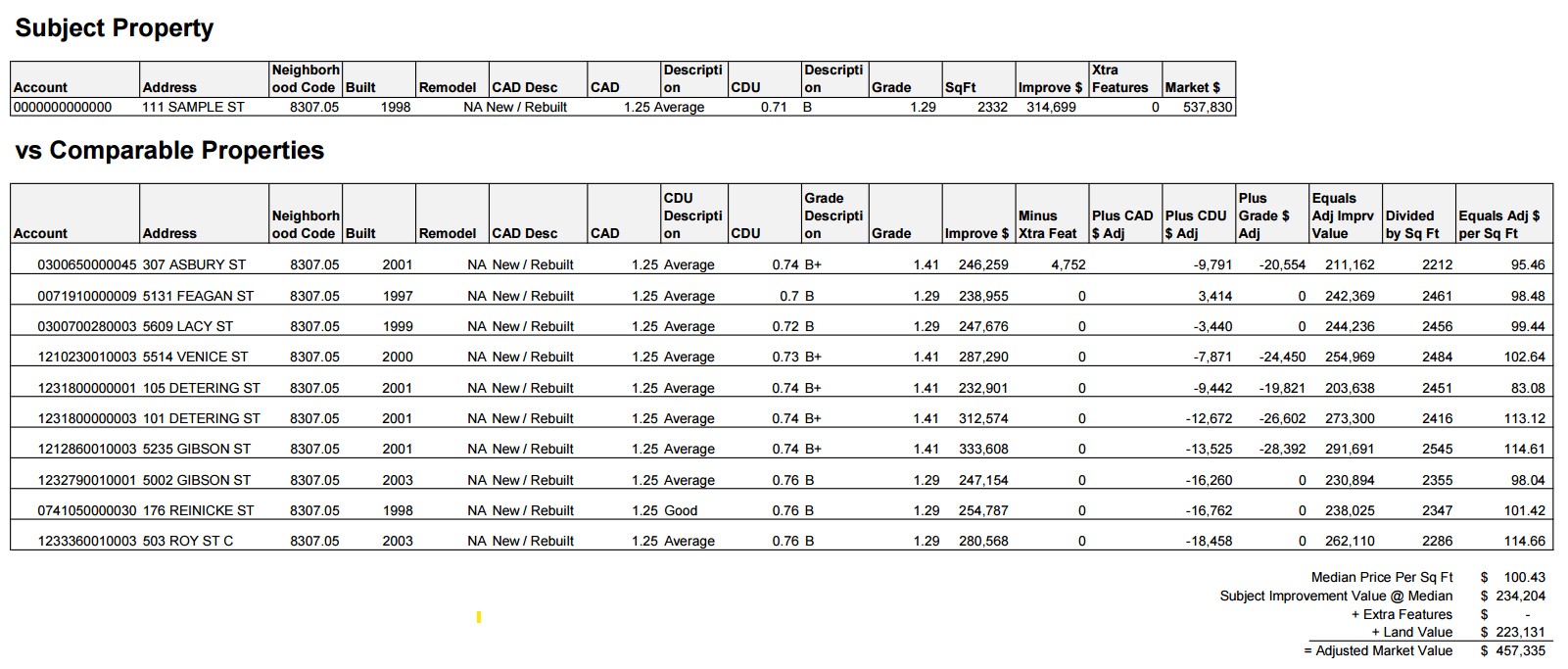Select improvement value 234,204
The width and height of the screenshot is (1568, 669).
pos(1520,596)
